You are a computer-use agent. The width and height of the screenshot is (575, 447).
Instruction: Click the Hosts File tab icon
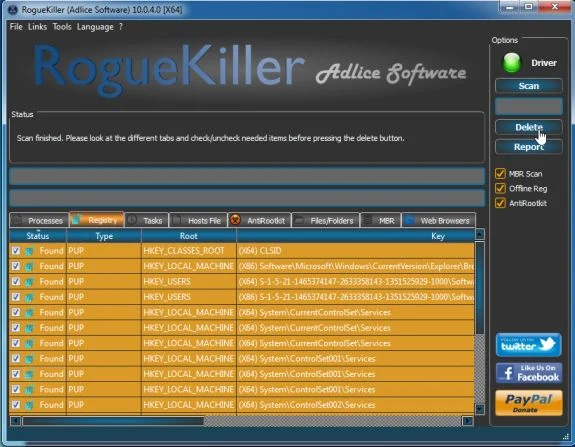point(177,220)
